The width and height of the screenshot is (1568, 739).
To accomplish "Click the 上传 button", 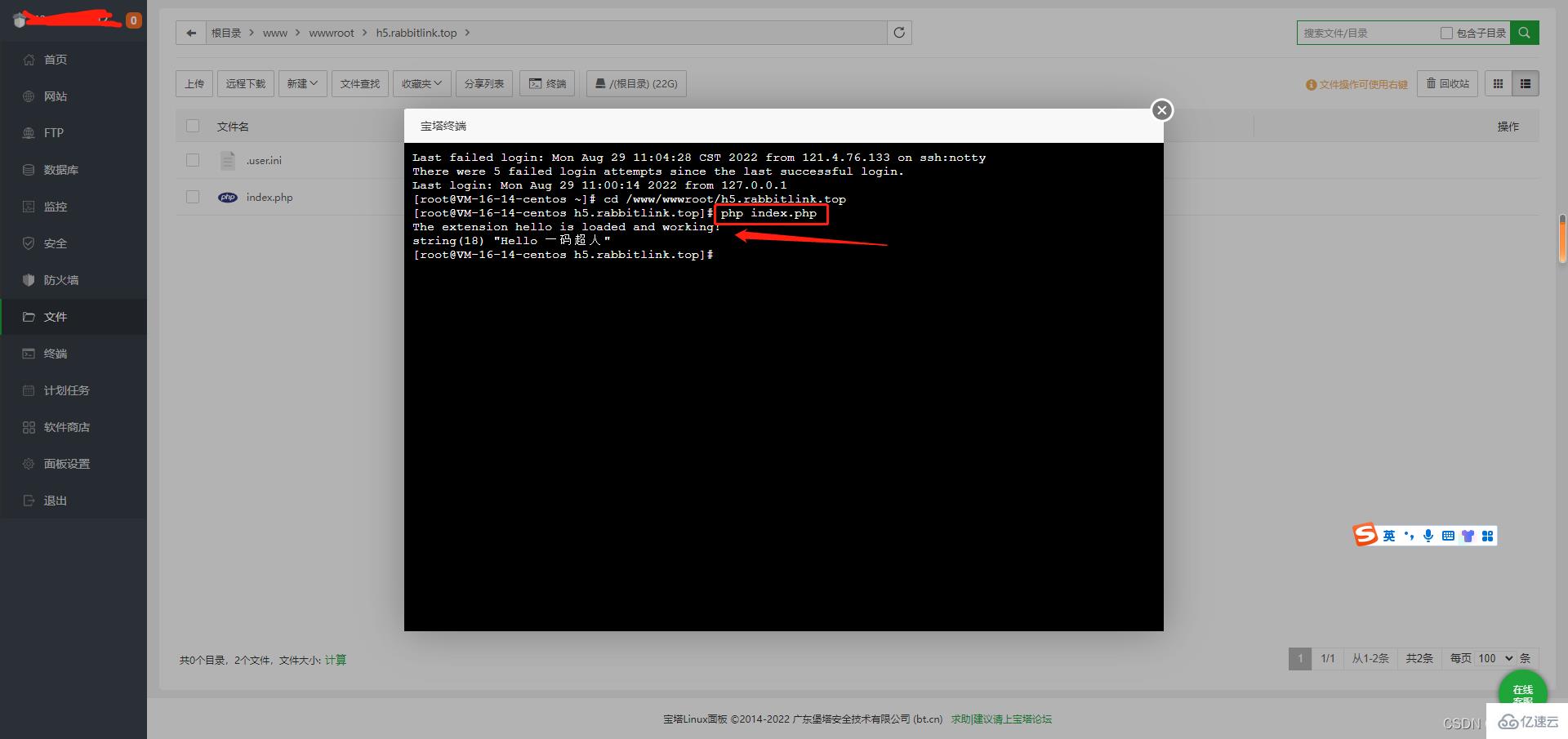I will (194, 83).
